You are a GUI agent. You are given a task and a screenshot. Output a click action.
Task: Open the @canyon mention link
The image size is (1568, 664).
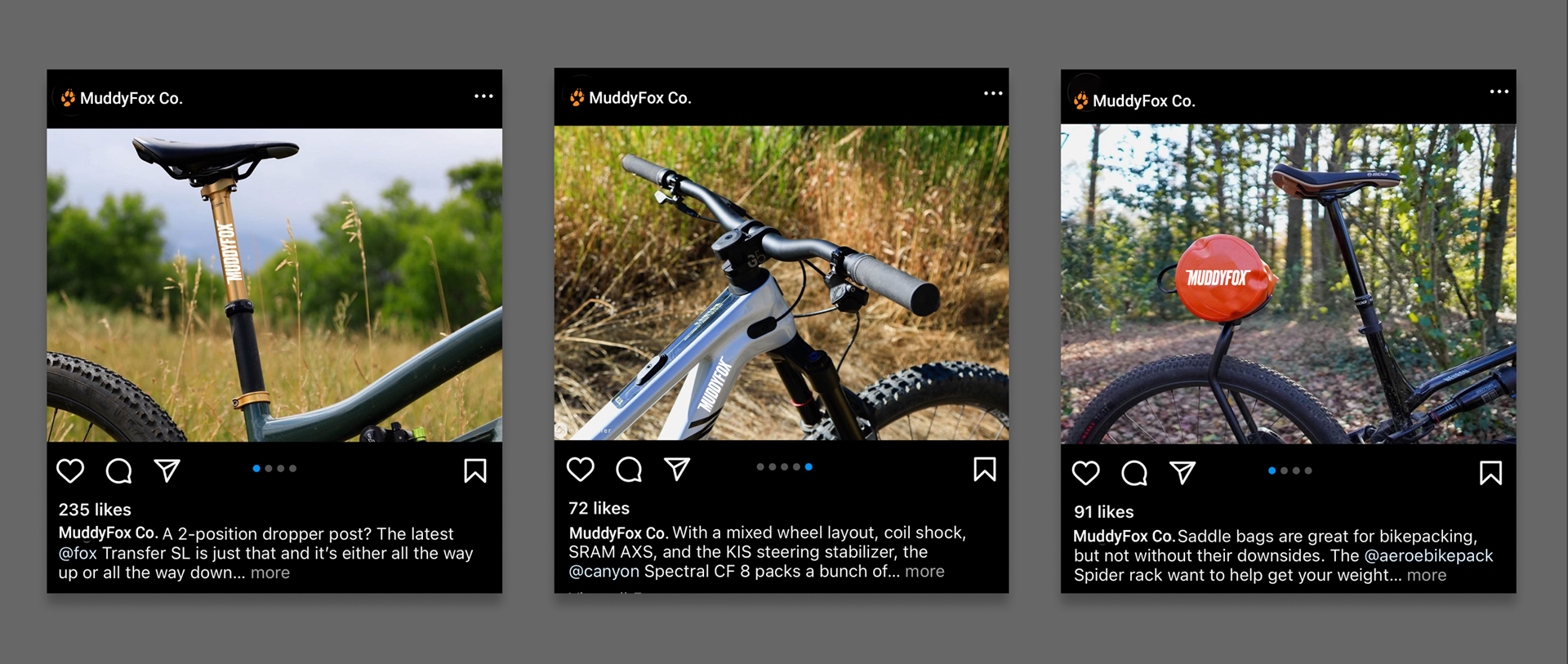(x=604, y=572)
